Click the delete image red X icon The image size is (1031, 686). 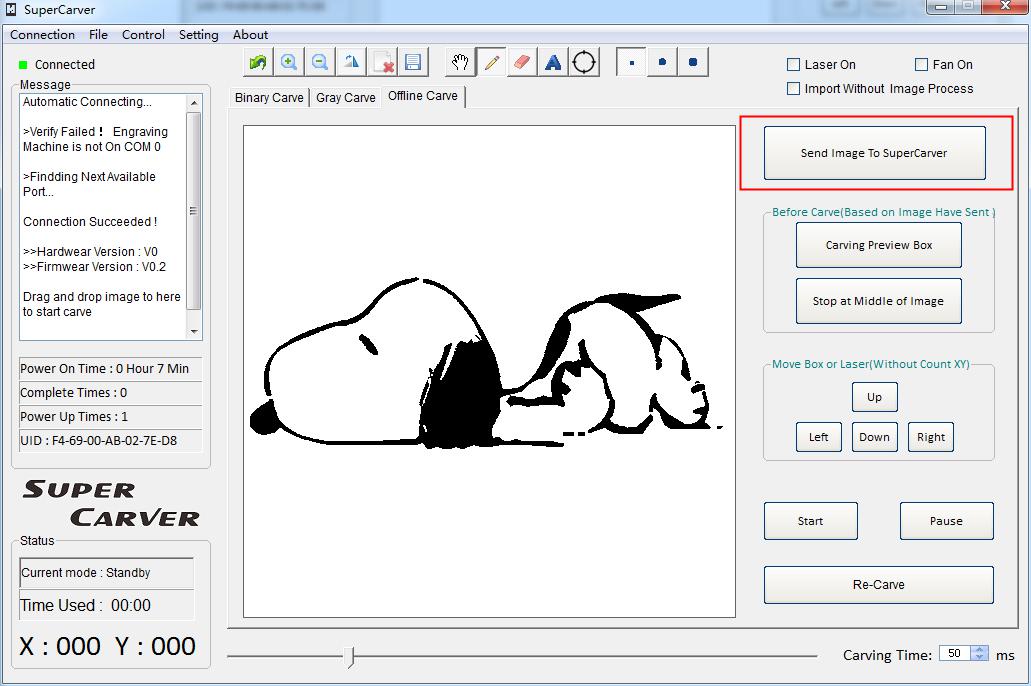(382, 62)
